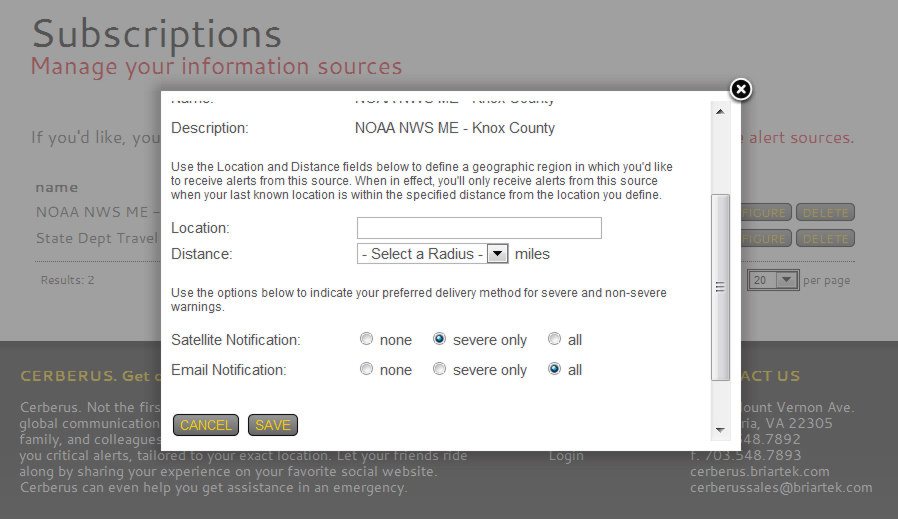898x519 pixels.
Task: Select Email Notification all option
Action: [x=554, y=369]
